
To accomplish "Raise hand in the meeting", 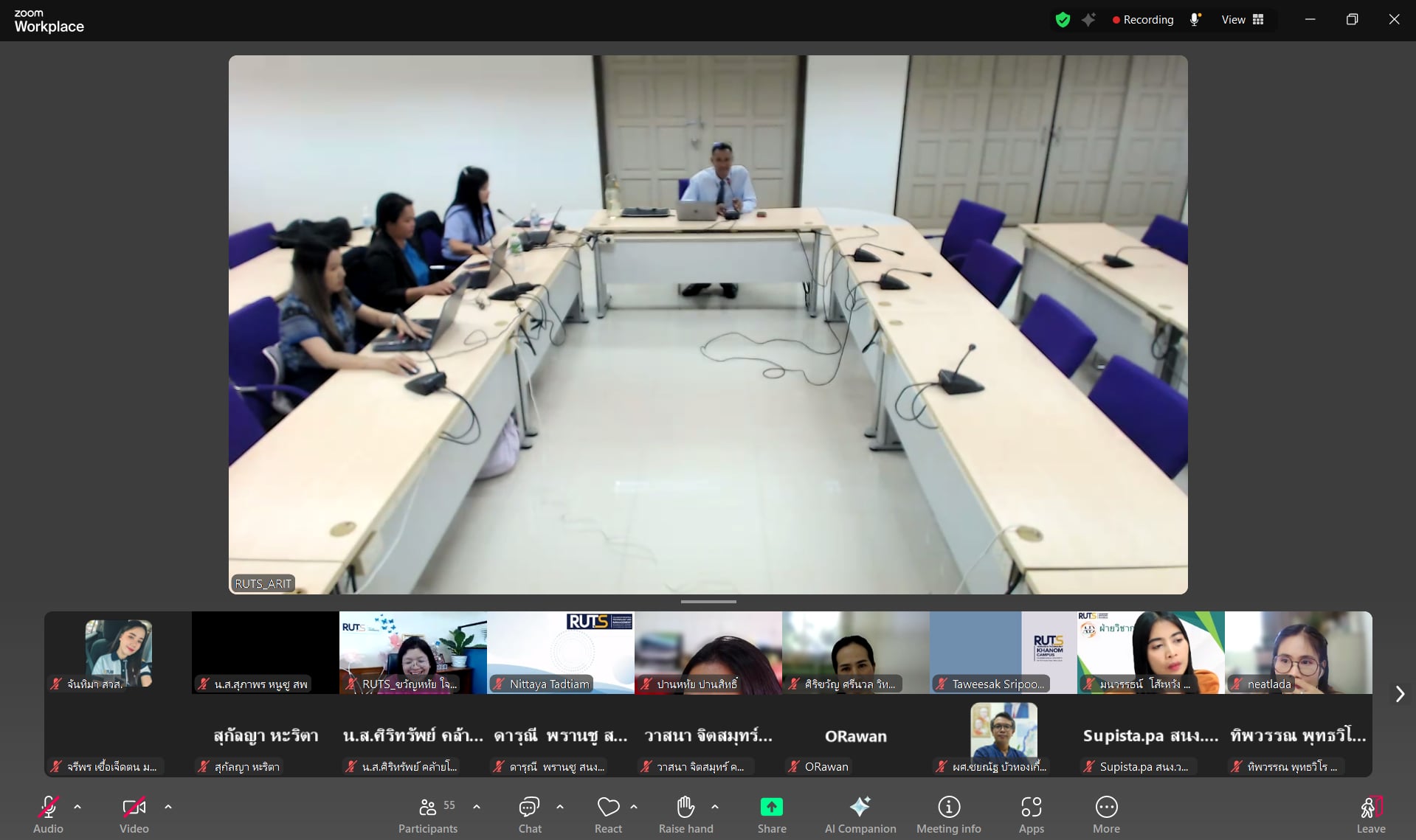I will click(x=685, y=814).
